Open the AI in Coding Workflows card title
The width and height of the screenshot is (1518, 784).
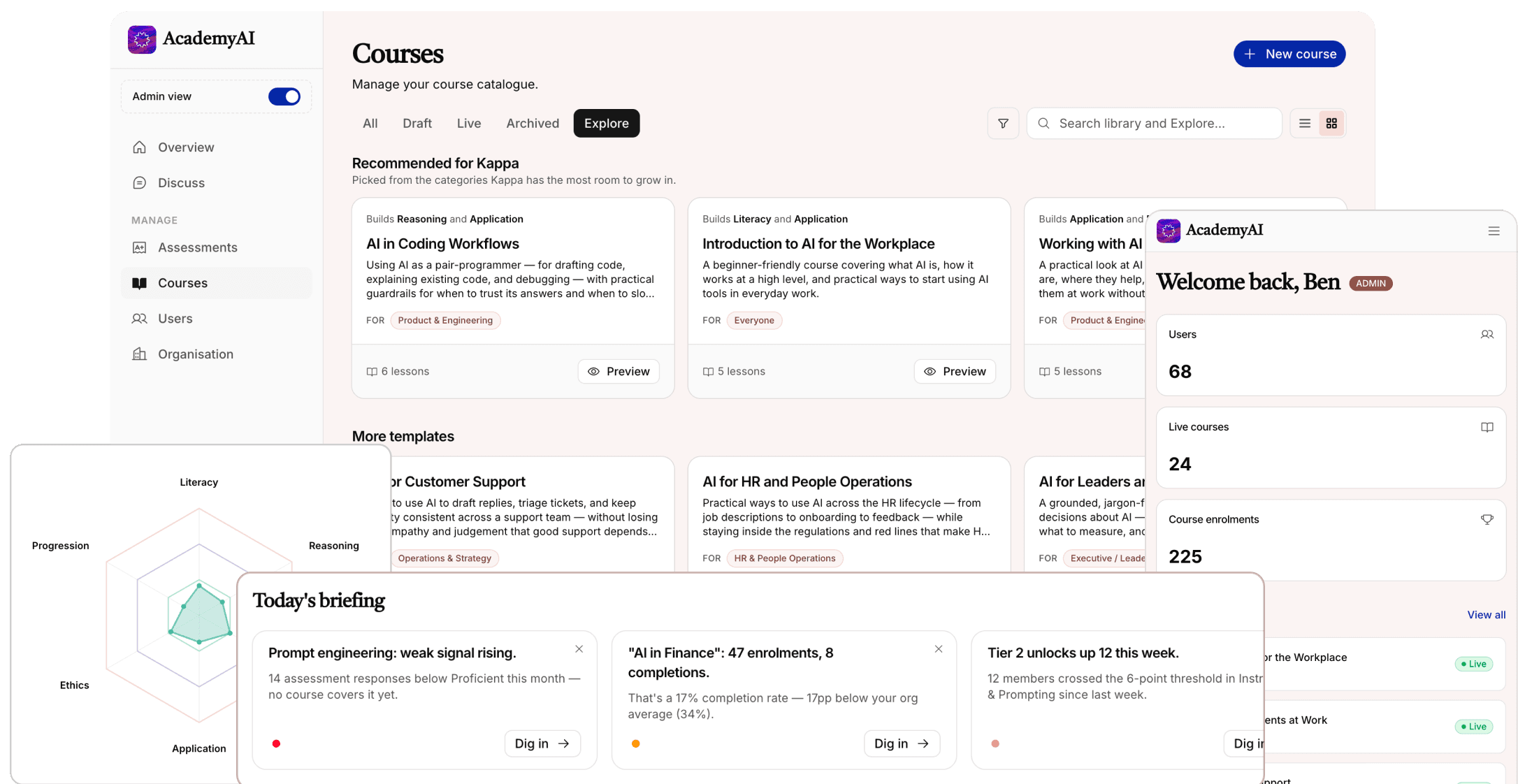(x=442, y=244)
